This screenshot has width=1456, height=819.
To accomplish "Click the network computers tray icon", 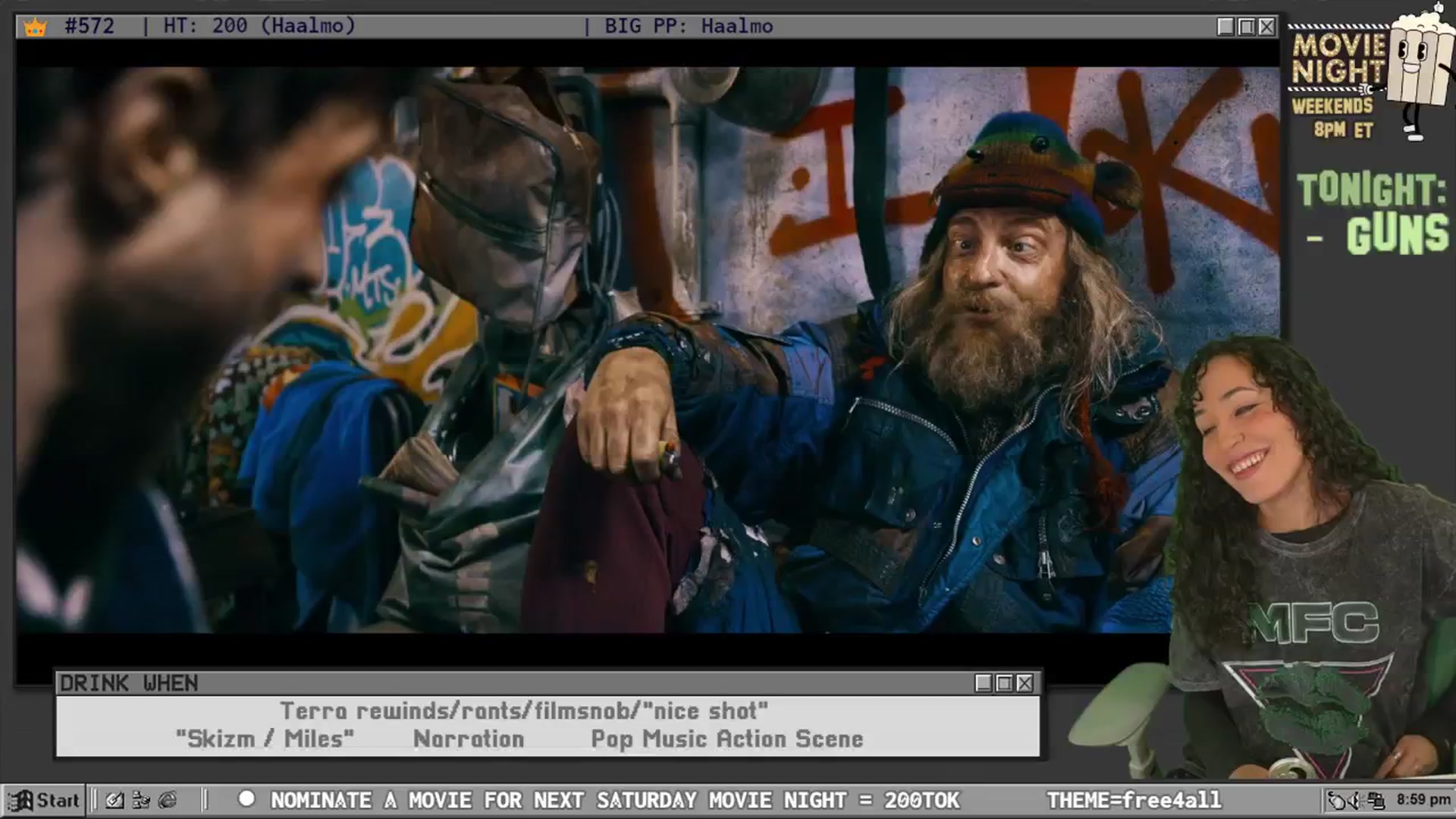I will tap(1376, 800).
